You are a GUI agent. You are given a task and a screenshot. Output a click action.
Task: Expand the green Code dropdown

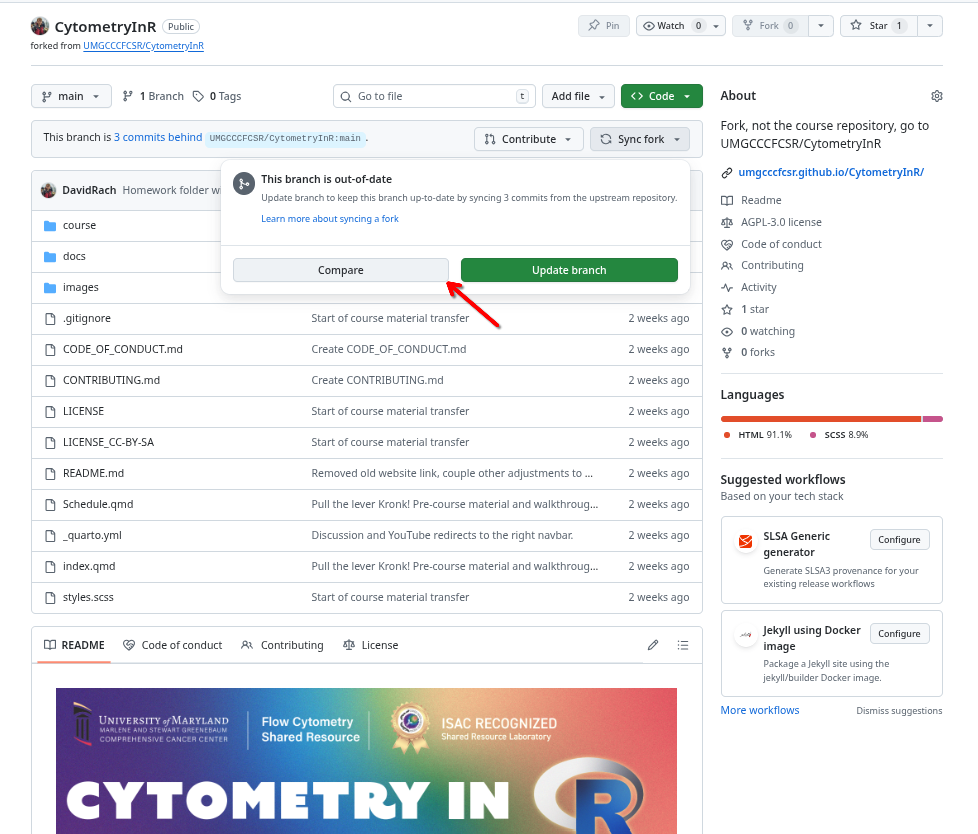point(661,96)
